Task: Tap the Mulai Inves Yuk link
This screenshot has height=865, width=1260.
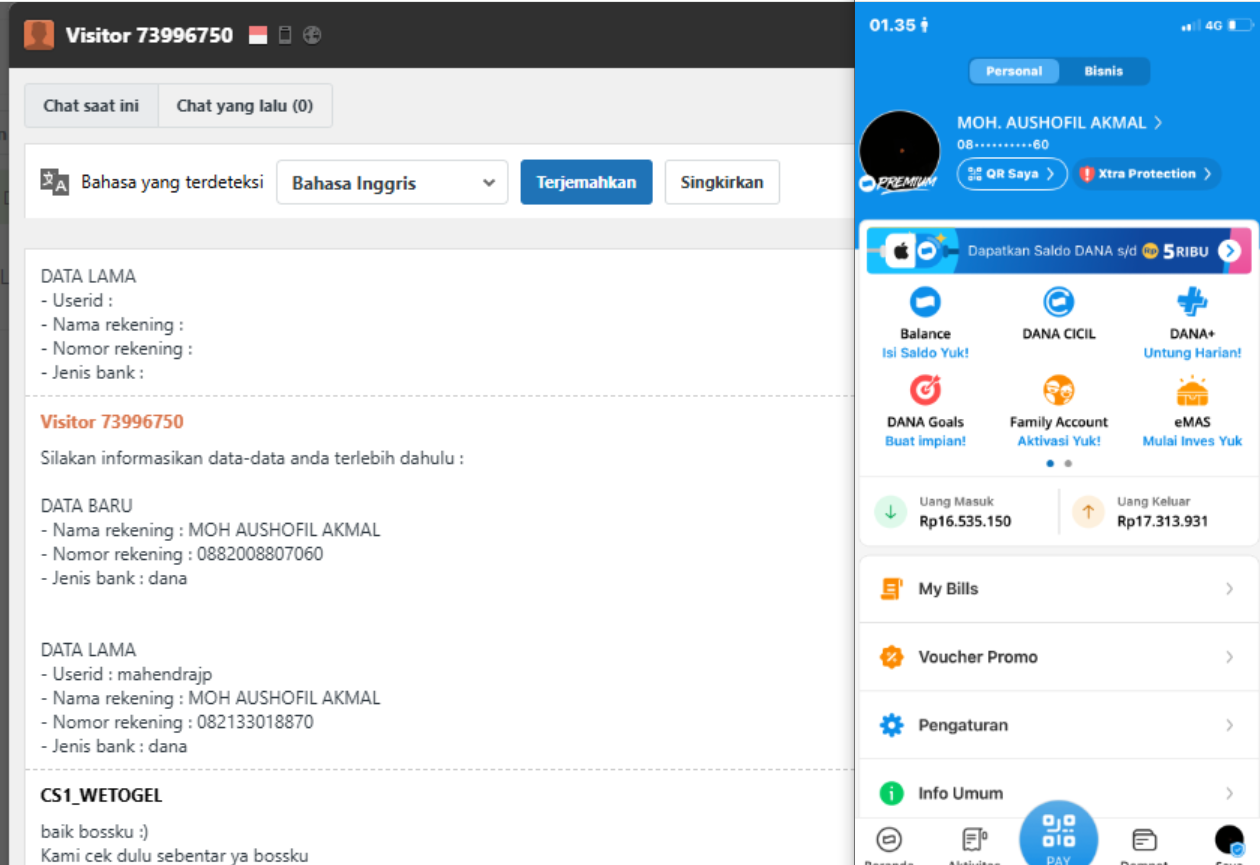Action: point(1192,441)
